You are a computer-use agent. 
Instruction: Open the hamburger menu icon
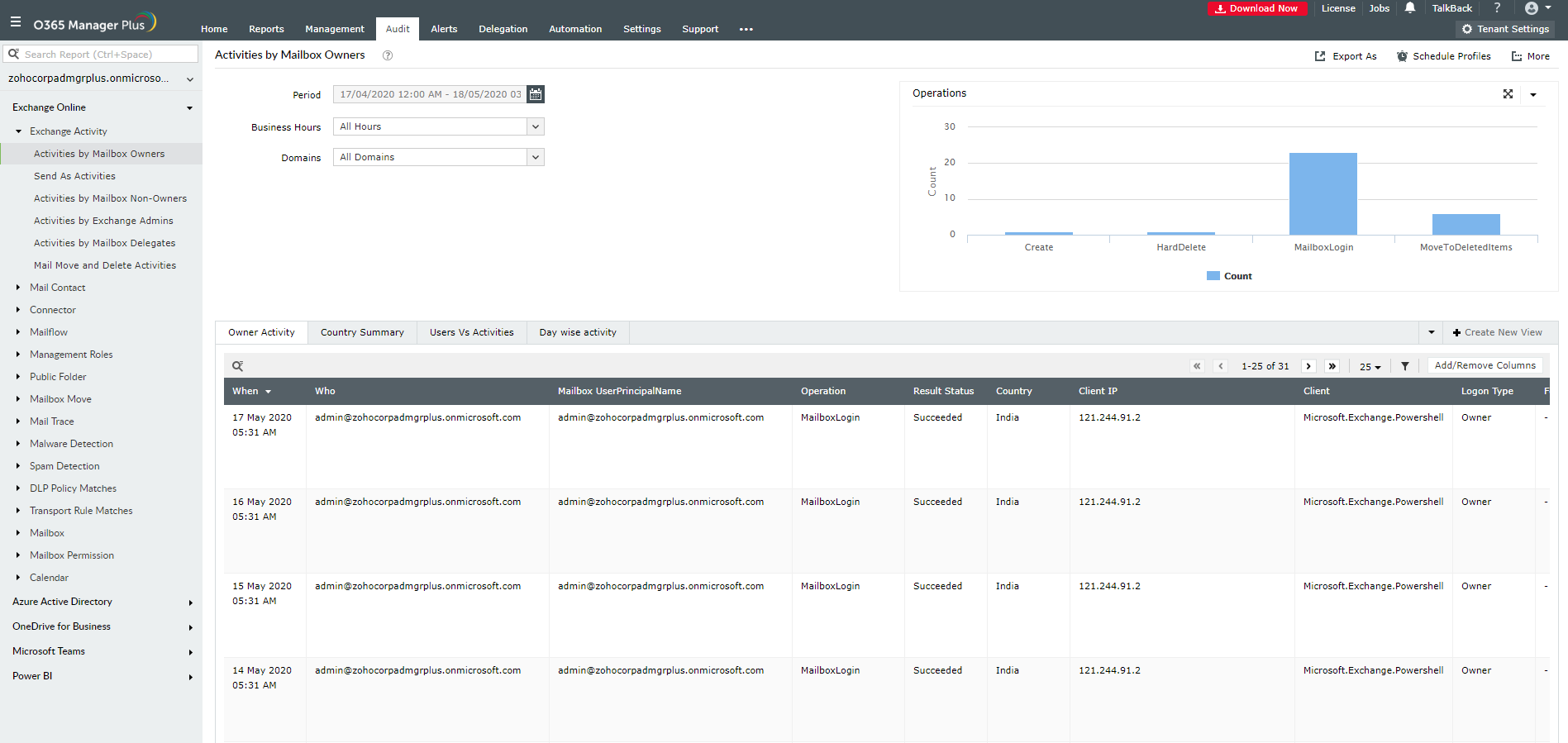click(x=16, y=22)
